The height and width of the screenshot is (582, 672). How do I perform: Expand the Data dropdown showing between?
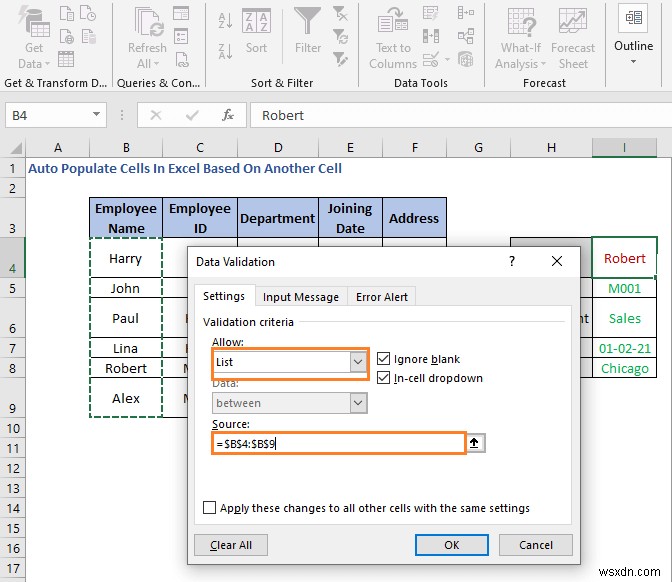coord(358,403)
